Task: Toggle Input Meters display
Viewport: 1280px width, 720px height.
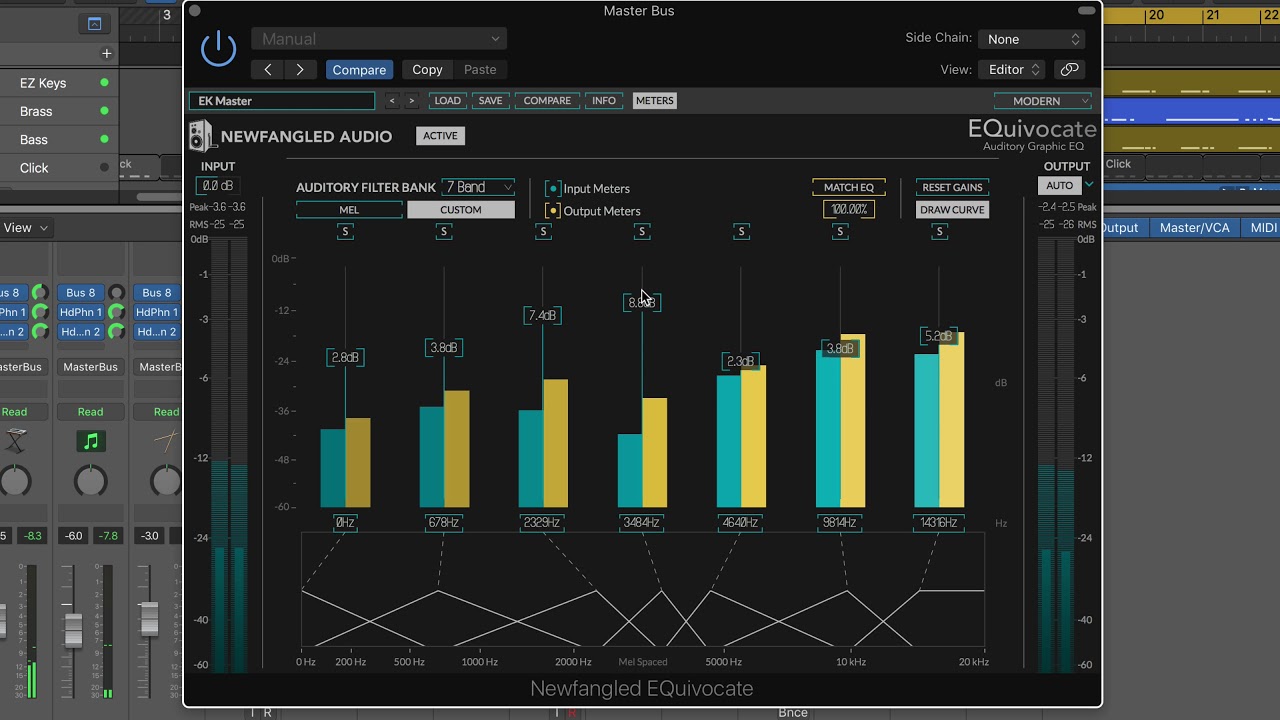Action: 552,188
